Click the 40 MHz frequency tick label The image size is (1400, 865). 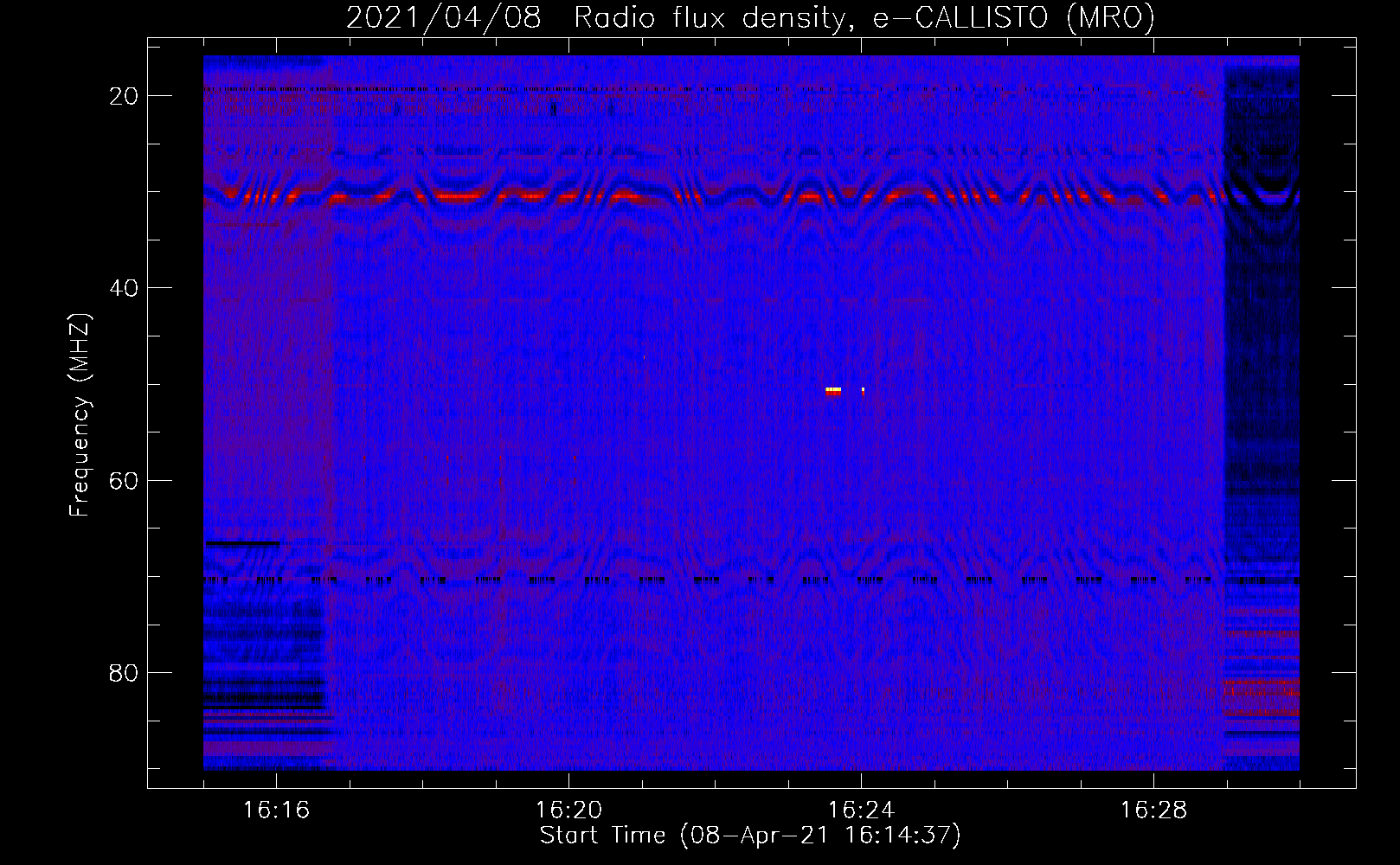click(x=124, y=288)
